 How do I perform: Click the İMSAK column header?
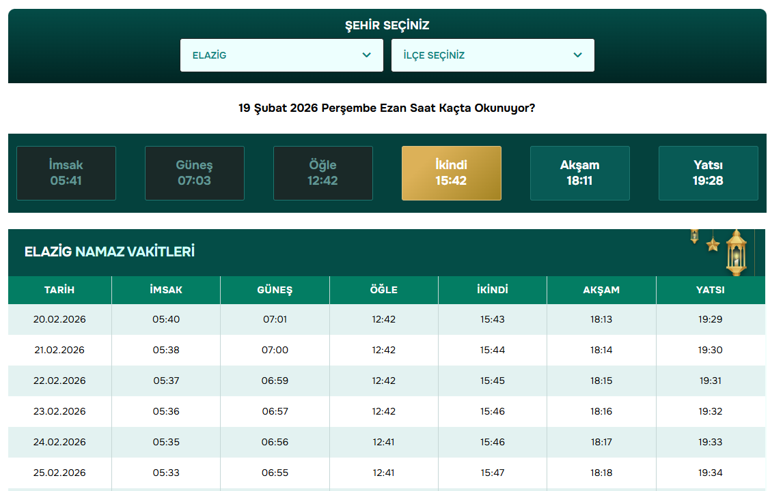pos(166,290)
